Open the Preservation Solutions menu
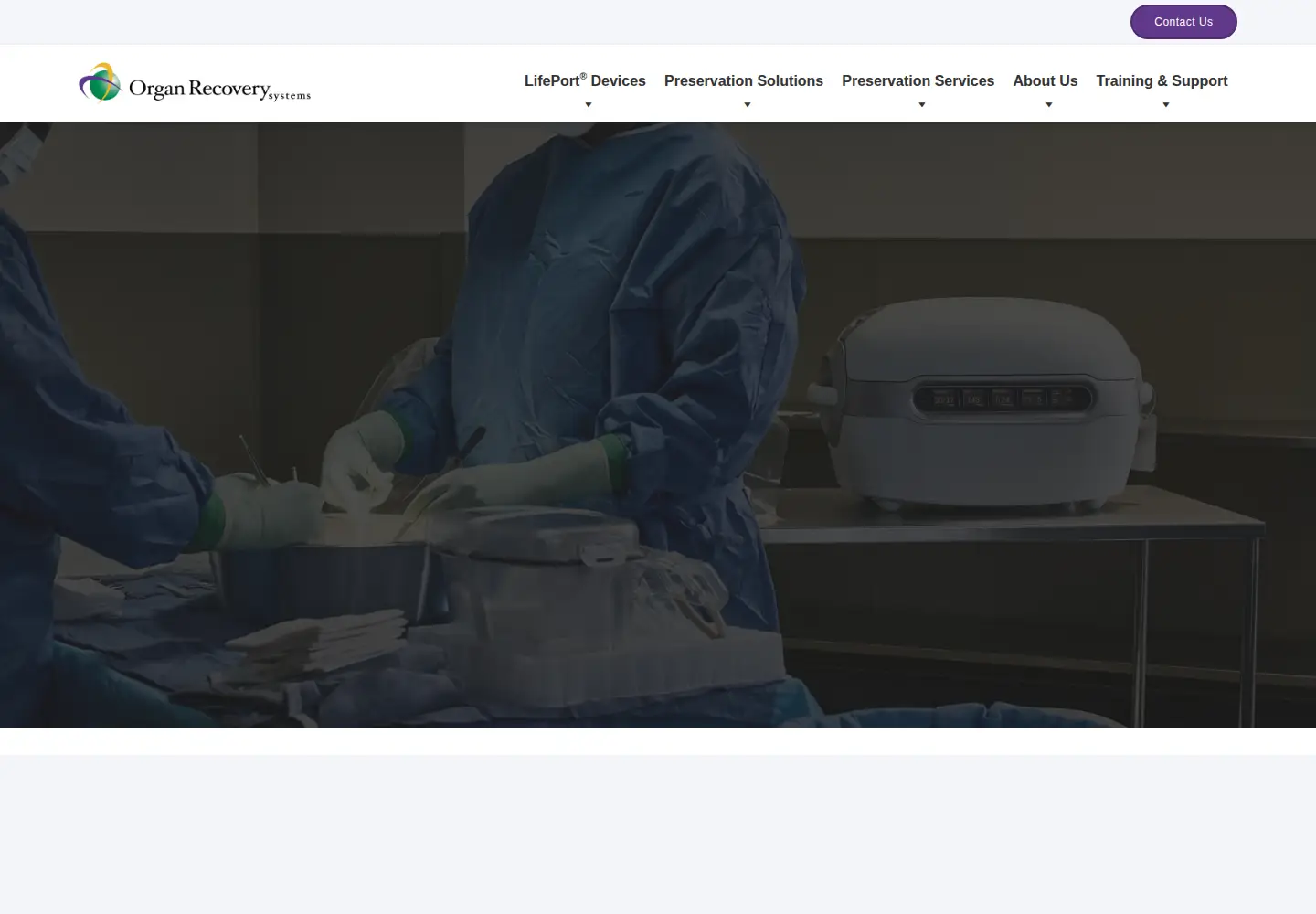 [744, 80]
